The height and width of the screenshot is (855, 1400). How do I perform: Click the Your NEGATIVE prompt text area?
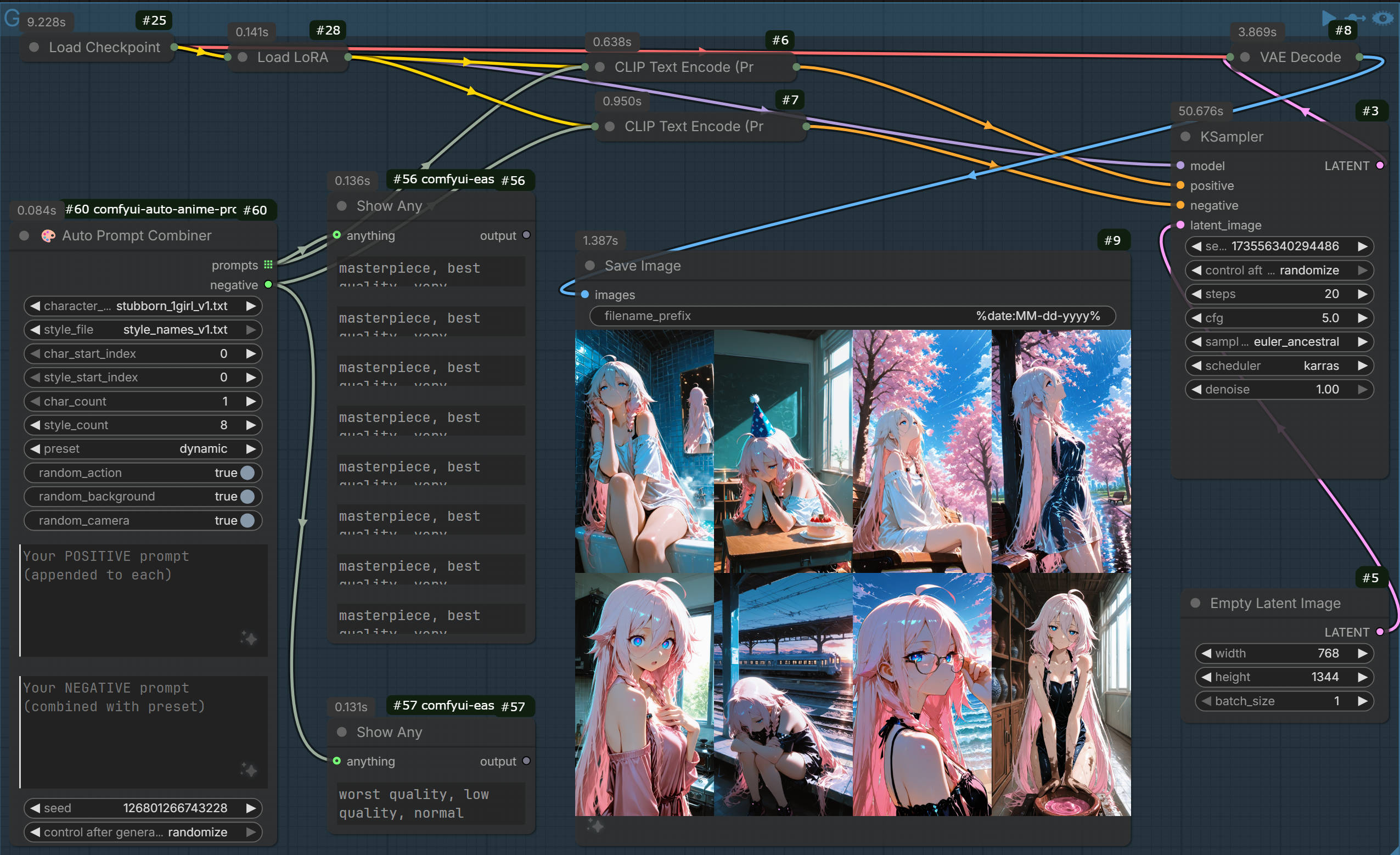coord(143,732)
